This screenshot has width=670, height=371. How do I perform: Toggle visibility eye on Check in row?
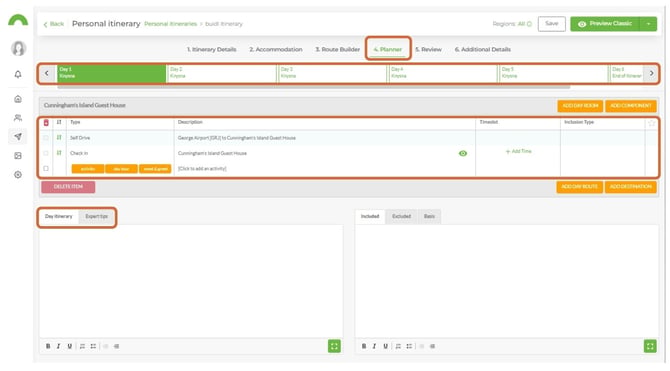click(462, 153)
